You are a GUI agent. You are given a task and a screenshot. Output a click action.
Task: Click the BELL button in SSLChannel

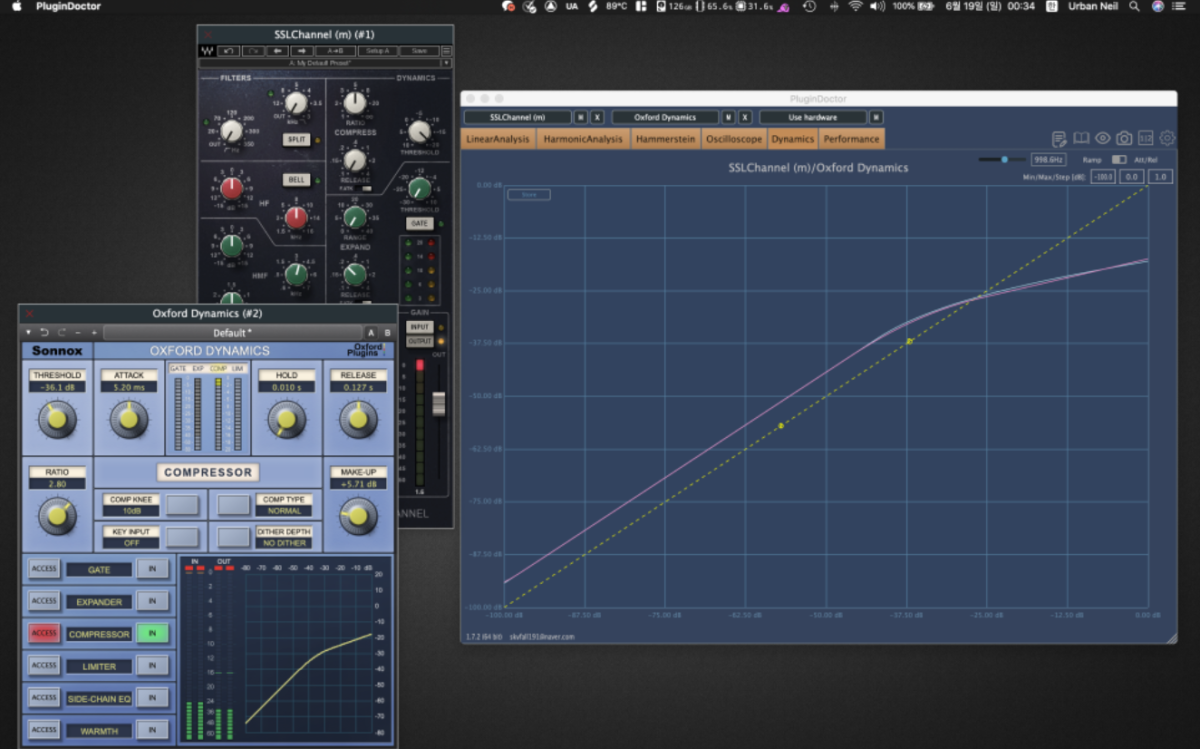(296, 180)
